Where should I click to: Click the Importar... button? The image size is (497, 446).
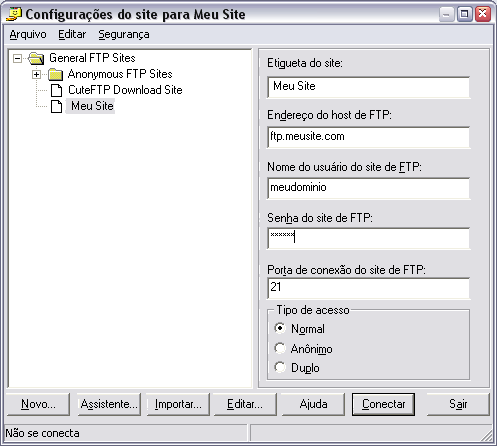(x=178, y=404)
